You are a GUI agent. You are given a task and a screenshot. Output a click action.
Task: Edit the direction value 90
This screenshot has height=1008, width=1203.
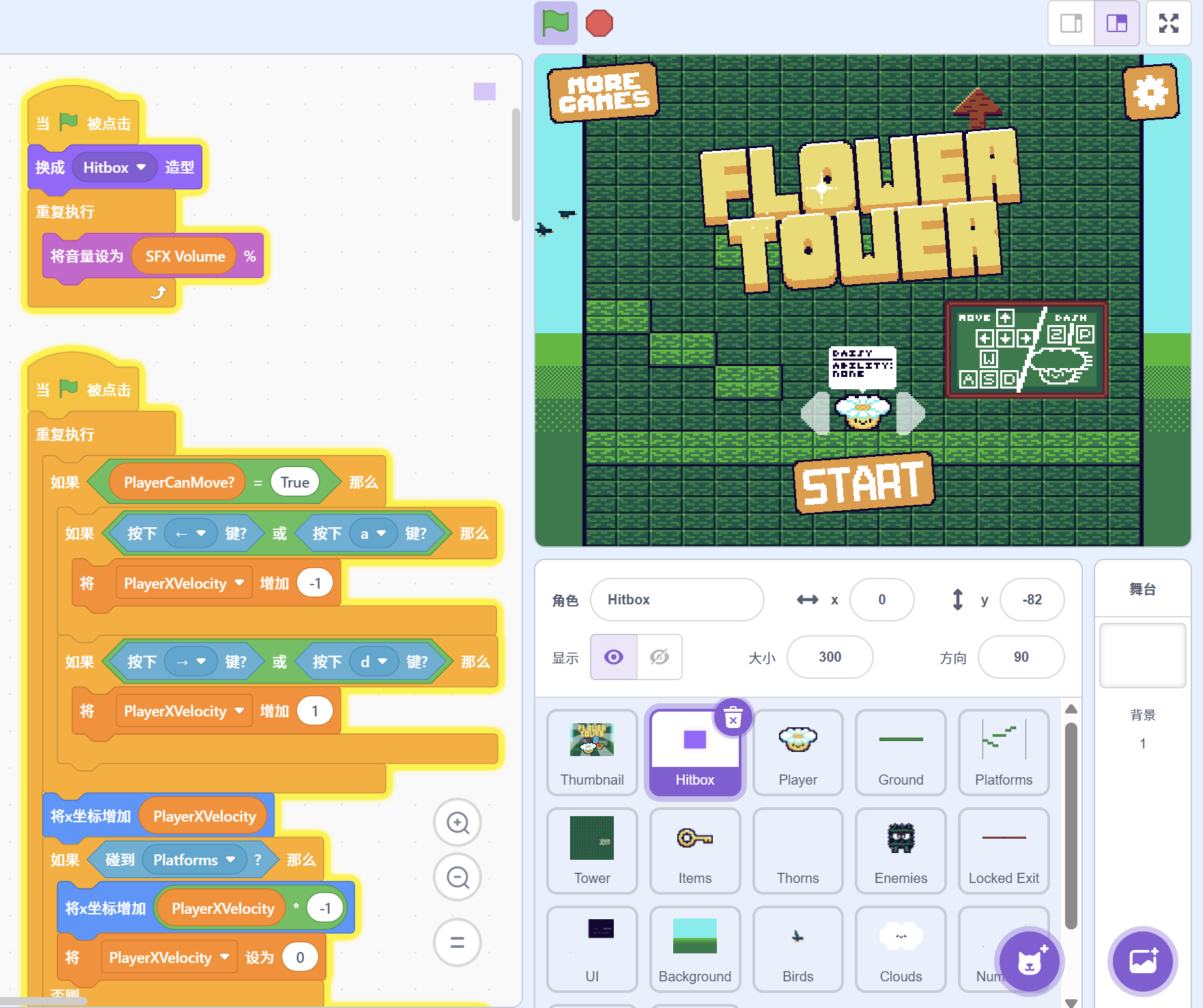(x=1021, y=657)
